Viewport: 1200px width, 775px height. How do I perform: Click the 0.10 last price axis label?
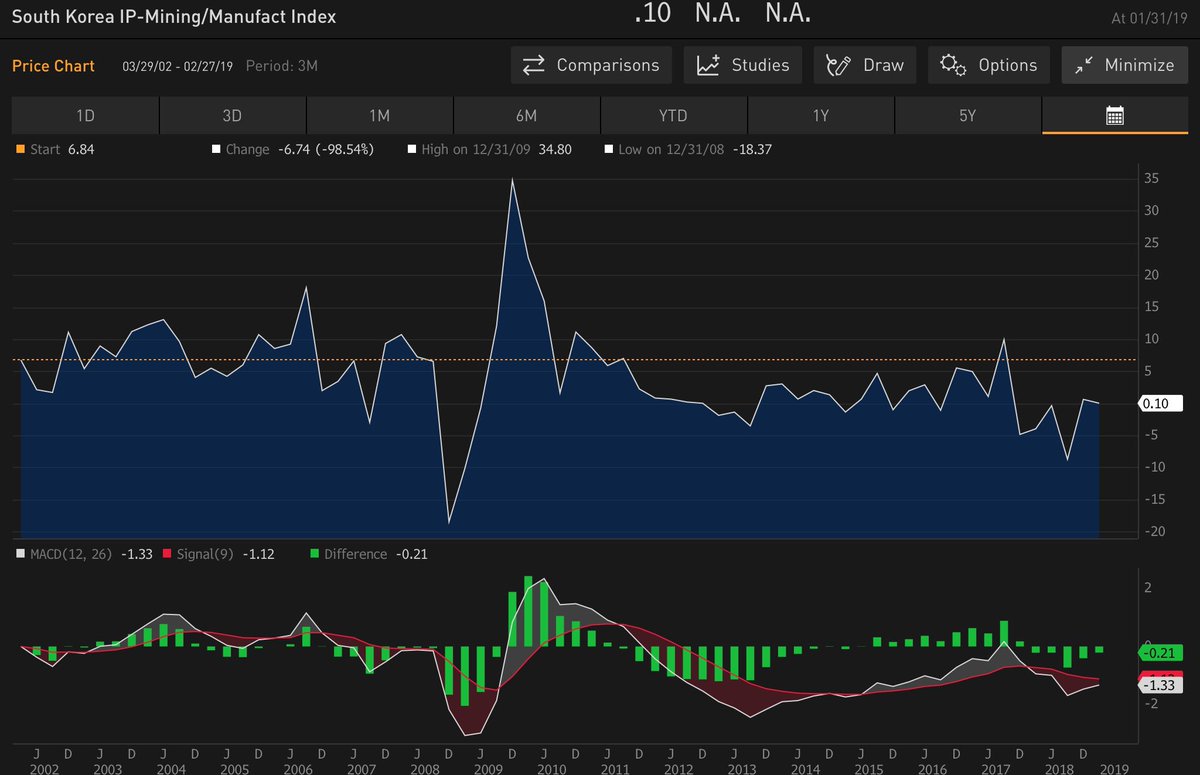click(1162, 403)
